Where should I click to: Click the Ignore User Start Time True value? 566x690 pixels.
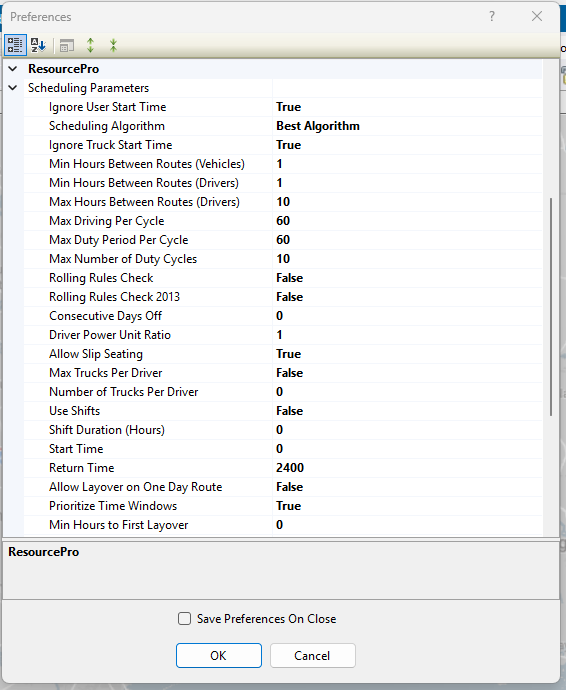click(x=289, y=107)
